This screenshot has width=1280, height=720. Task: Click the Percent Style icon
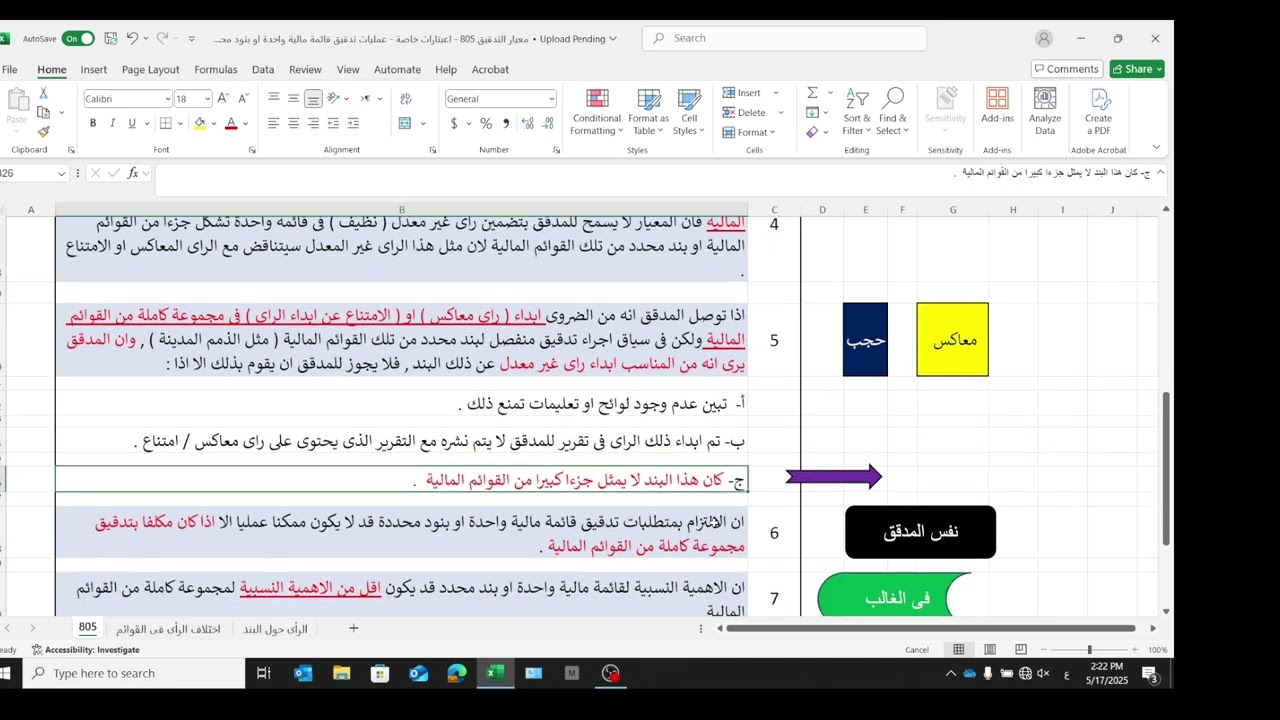point(486,123)
